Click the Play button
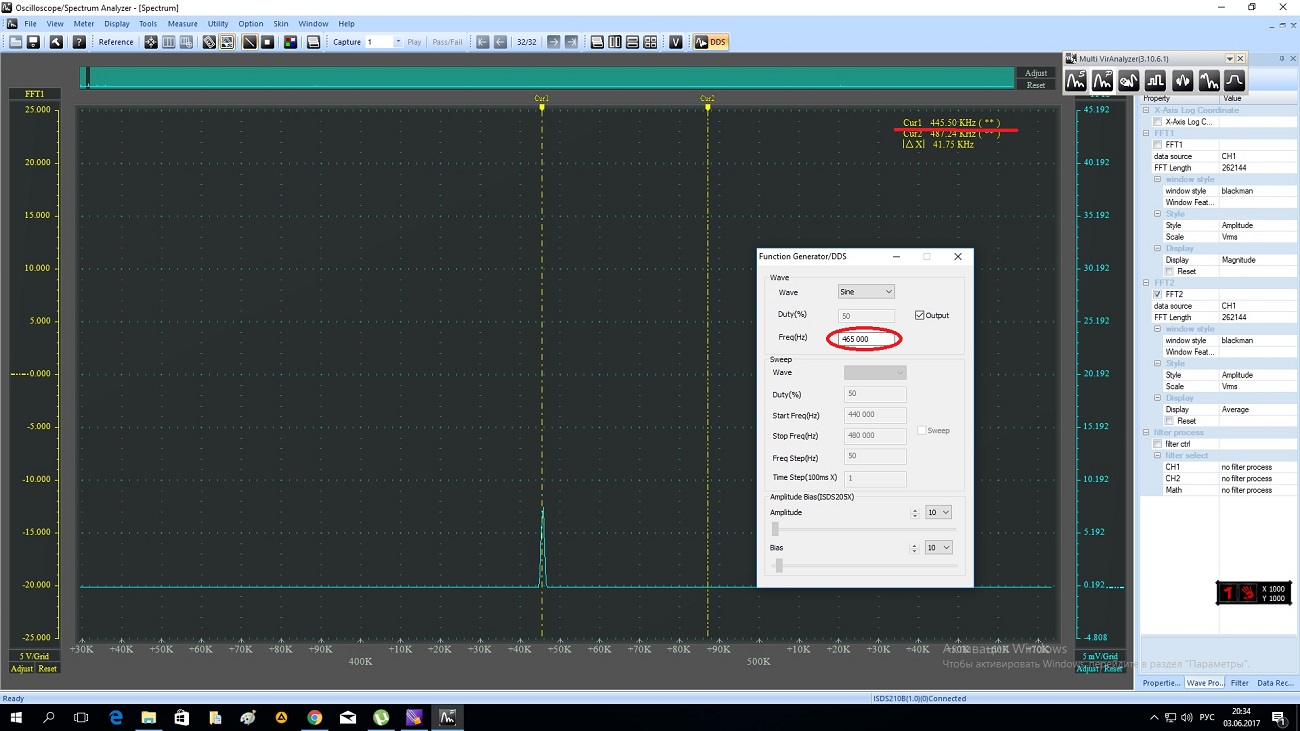This screenshot has width=1300, height=731. click(x=414, y=42)
